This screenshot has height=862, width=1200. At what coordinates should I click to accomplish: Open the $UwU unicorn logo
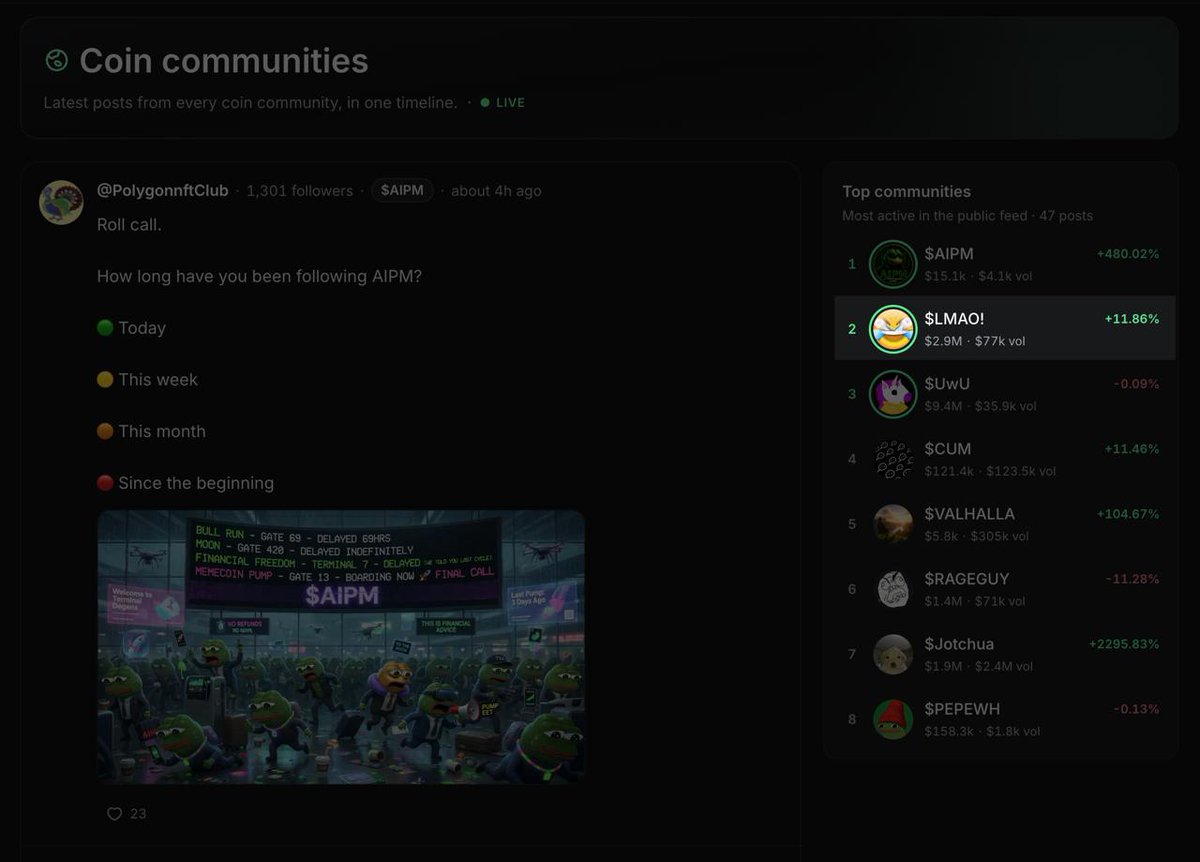pyautogui.click(x=893, y=394)
